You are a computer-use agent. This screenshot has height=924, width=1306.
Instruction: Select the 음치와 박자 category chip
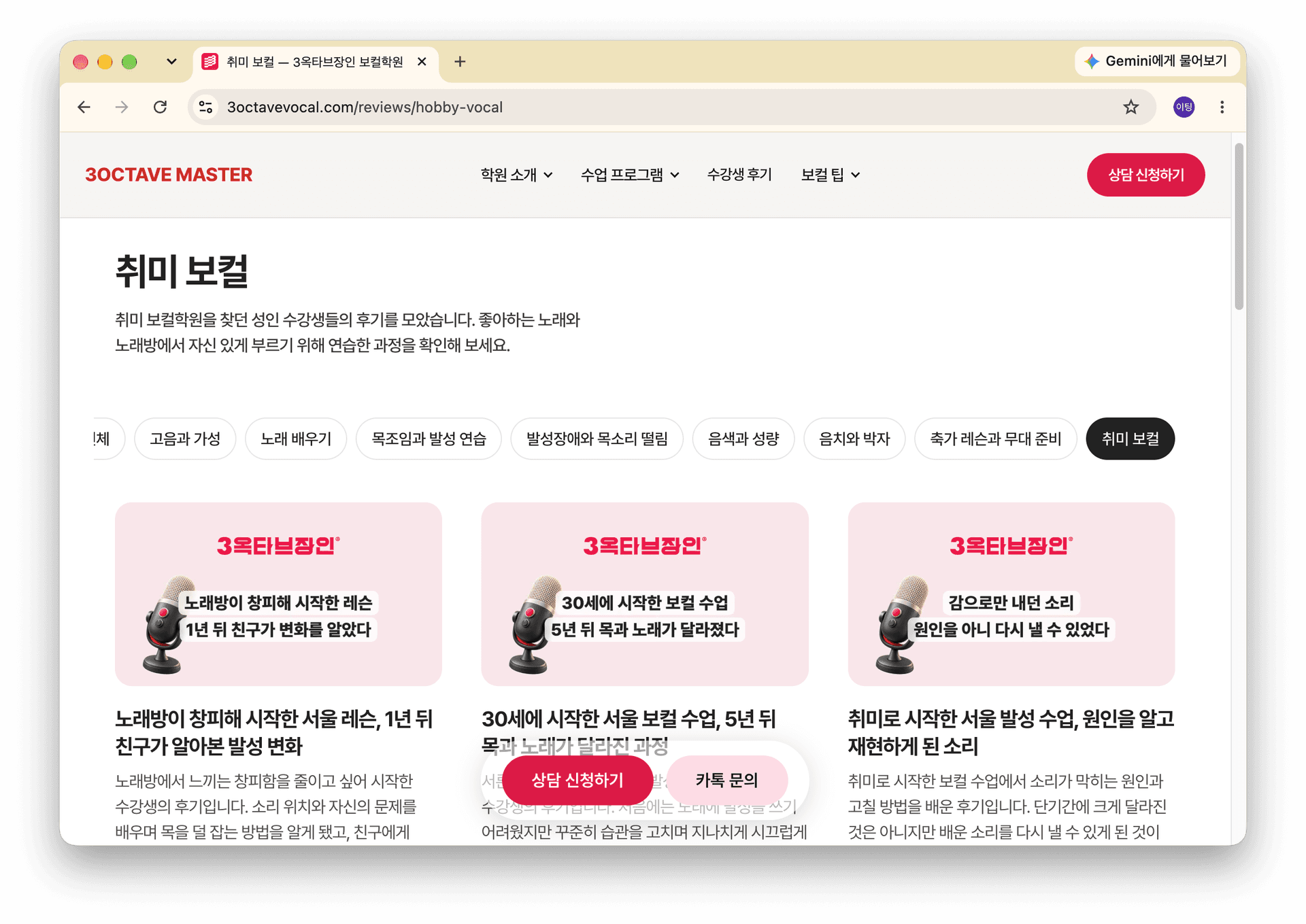(x=854, y=439)
